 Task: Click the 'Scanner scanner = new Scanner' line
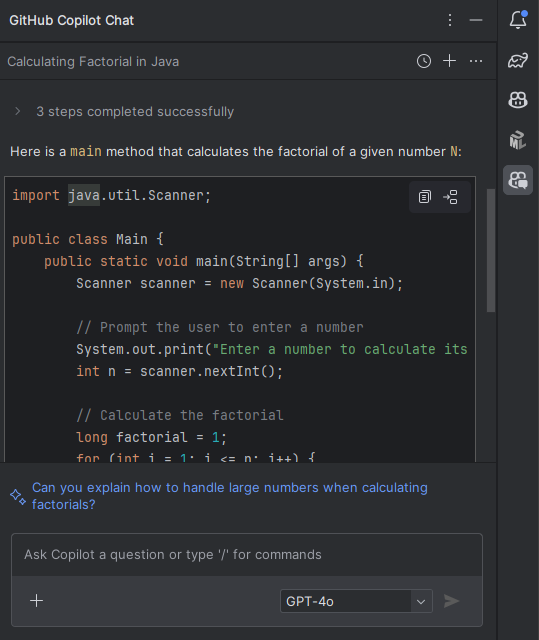tap(239, 283)
